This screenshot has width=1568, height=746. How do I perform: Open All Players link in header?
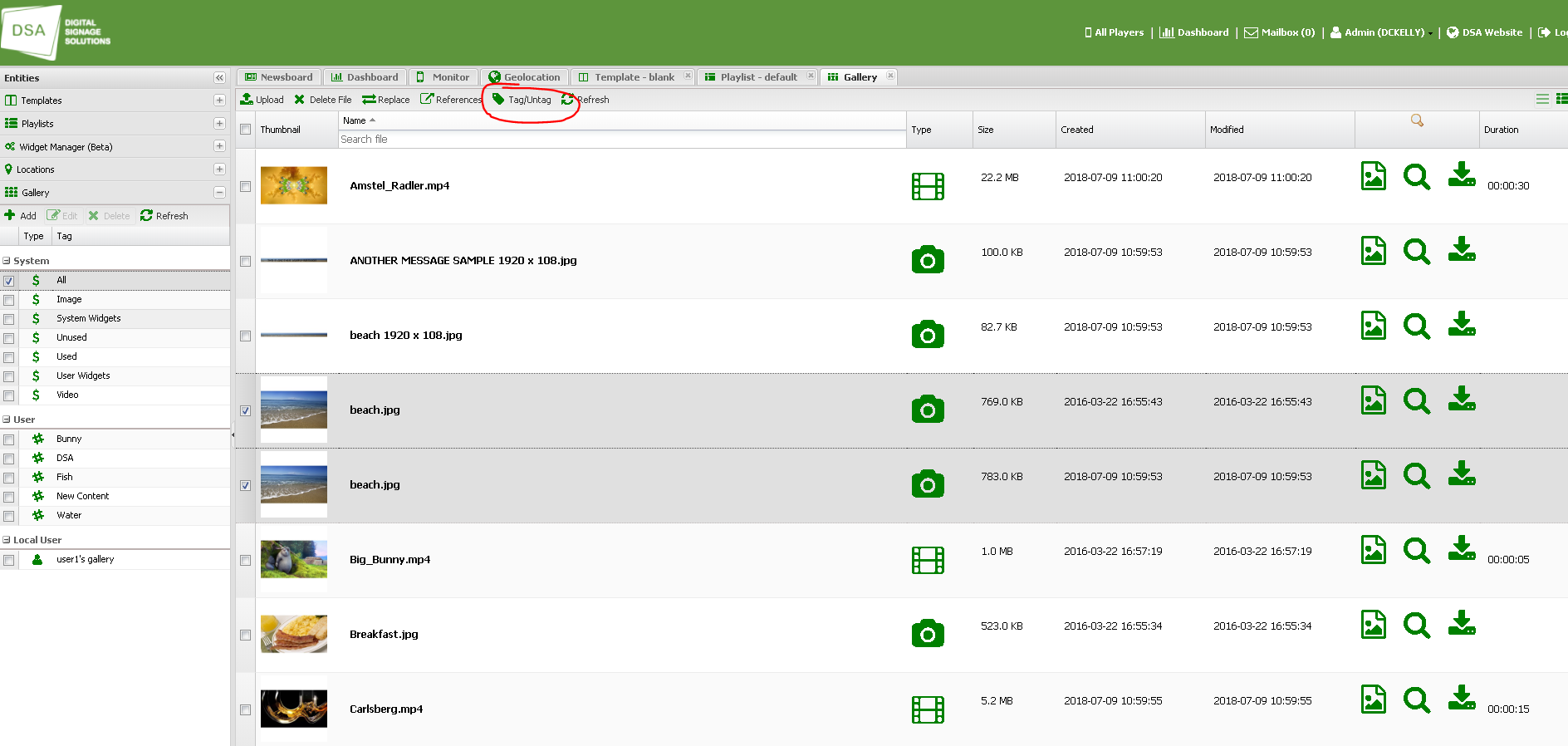tap(1114, 32)
